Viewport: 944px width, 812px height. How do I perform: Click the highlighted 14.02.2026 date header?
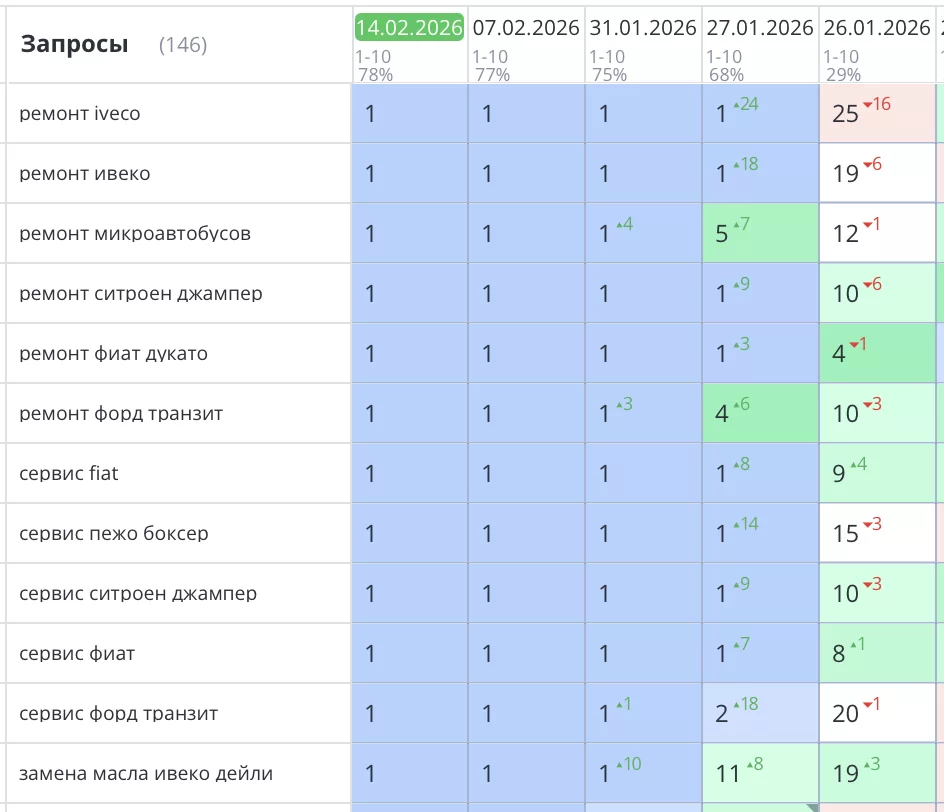(409, 28)
